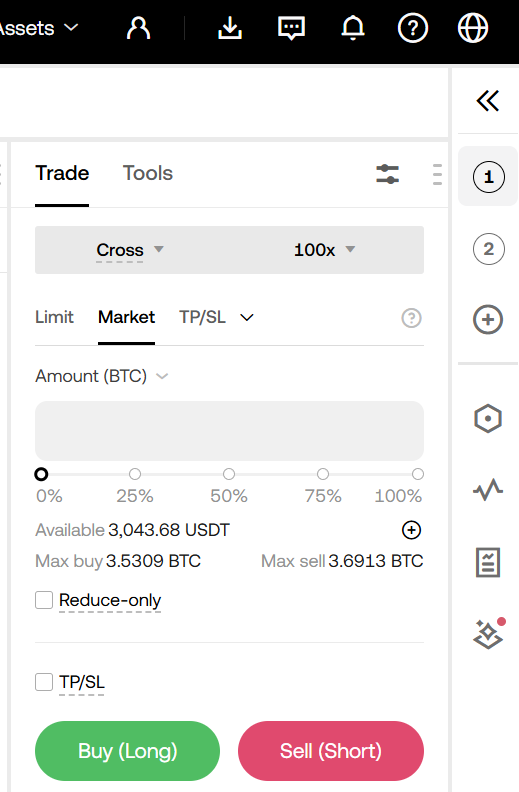Image resolution: width=519 pixels, height=792 pixels.
Task: Open the user profile icon
Action: 138,28
